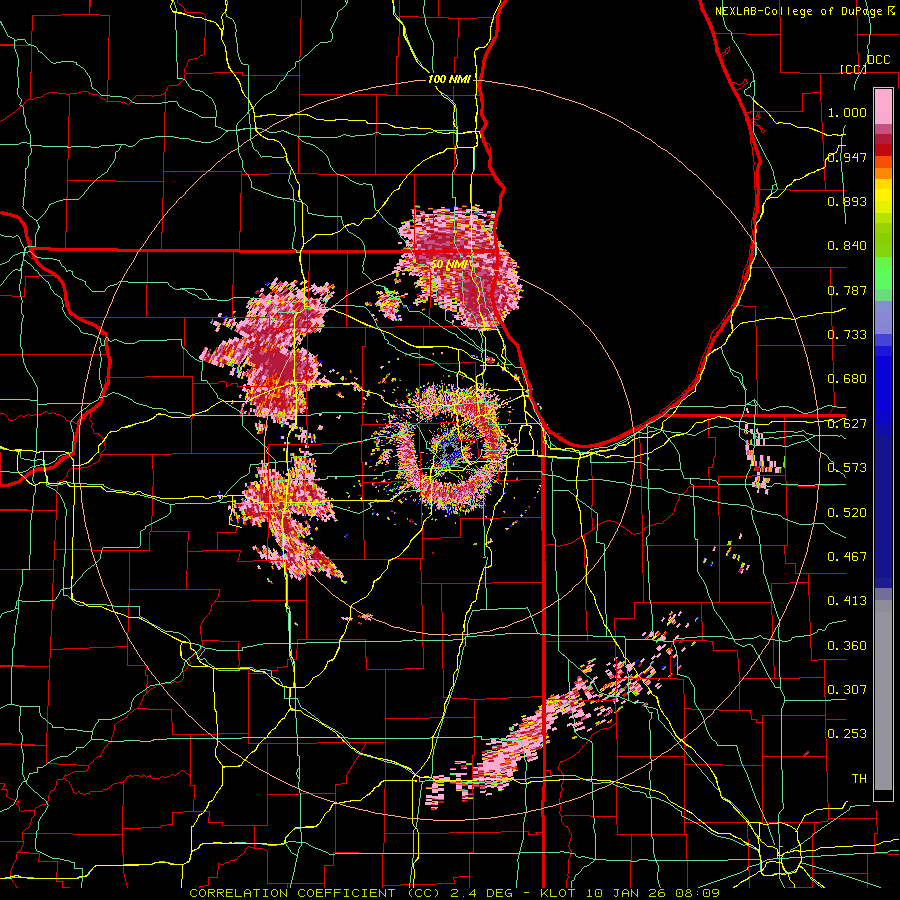Select the 0.947 scale value

847,157
